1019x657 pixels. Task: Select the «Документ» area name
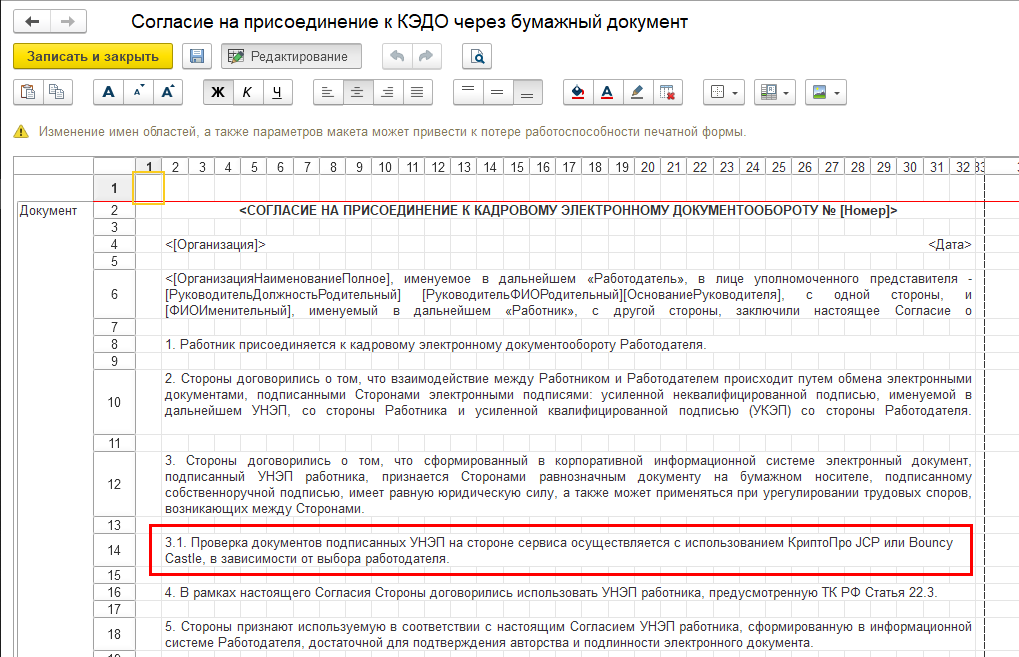(x=48, y=211)
